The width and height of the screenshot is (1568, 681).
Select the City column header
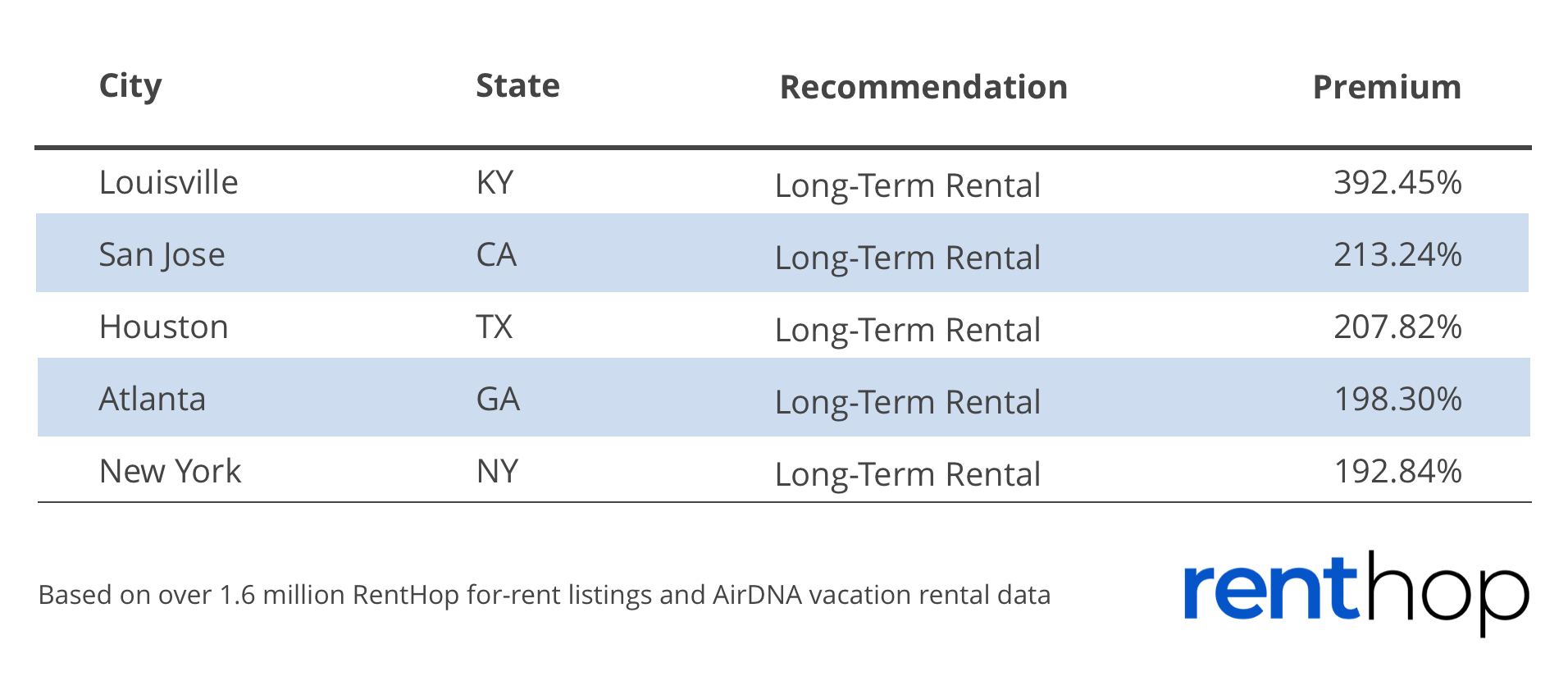click(x=130, y=86)
